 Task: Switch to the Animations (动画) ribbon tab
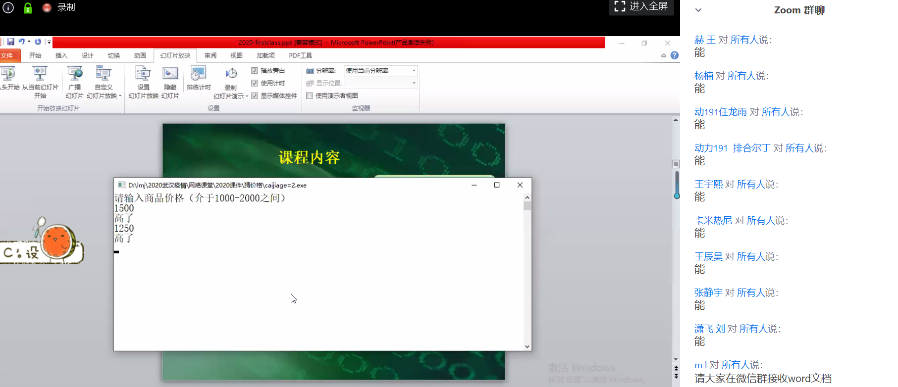(140, 56)
